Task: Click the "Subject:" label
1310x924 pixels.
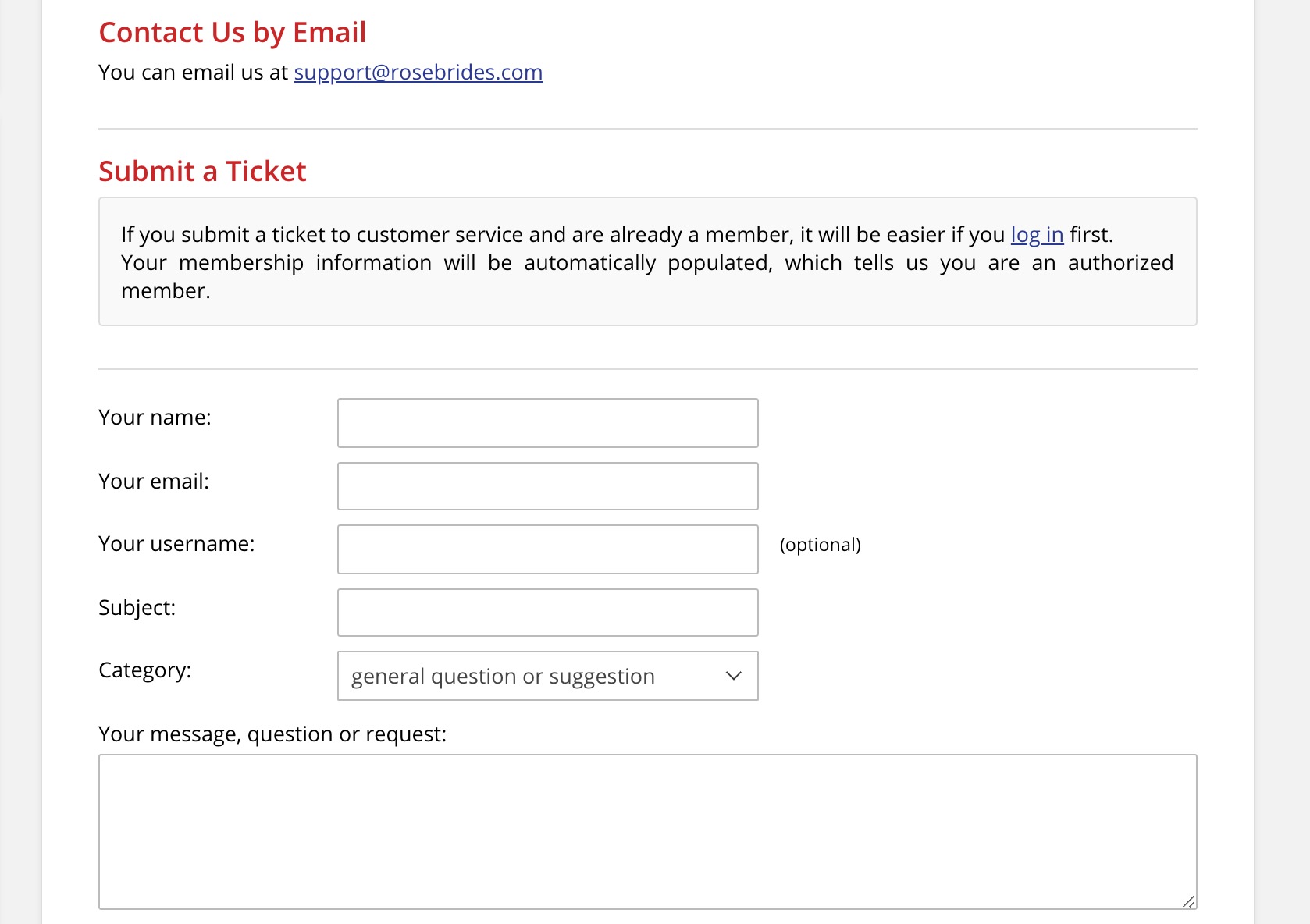Action: (137, 608)
